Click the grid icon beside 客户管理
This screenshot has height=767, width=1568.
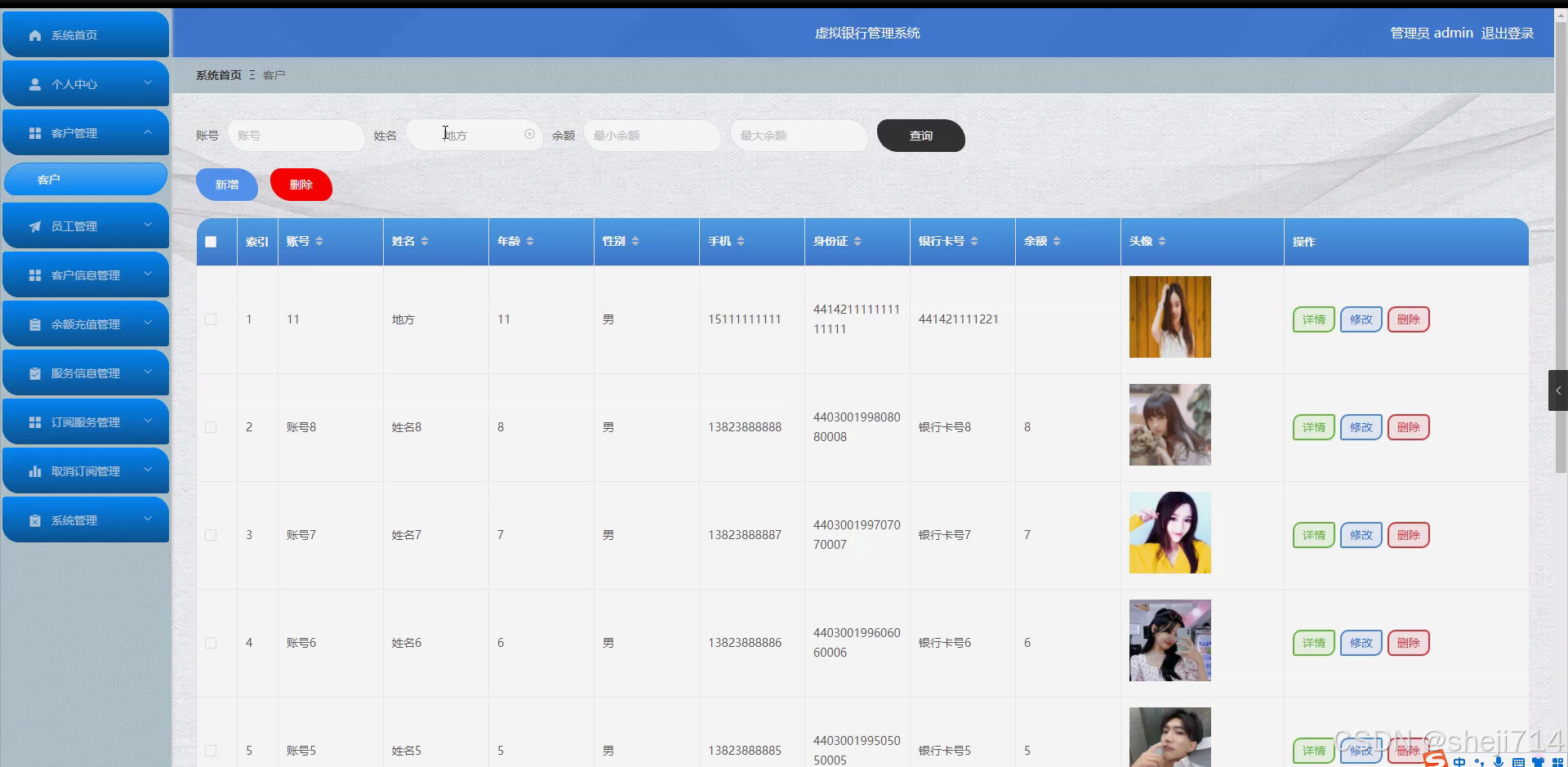click(35, 133)
